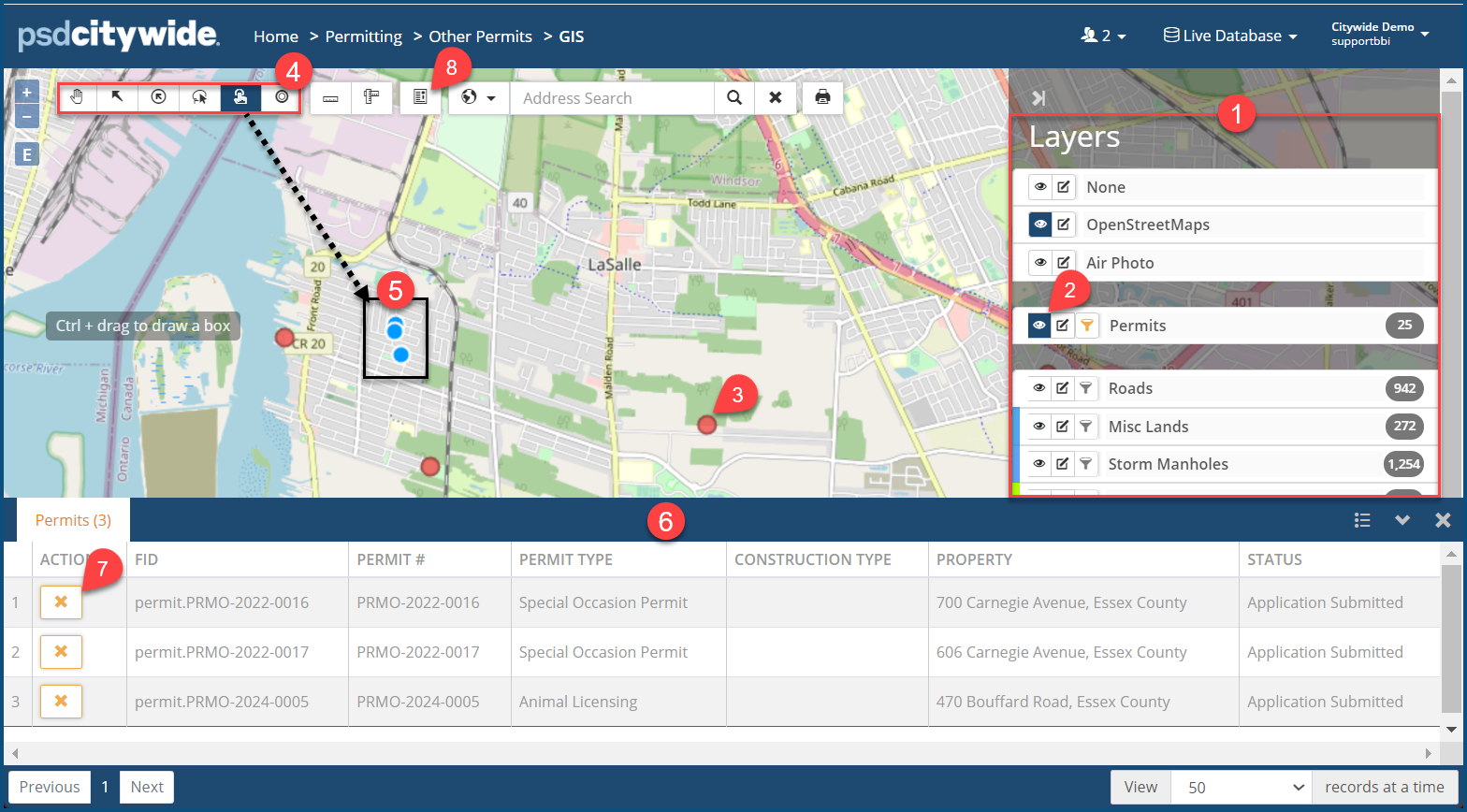Open the Live Database dropdown

click(1230, 36)
